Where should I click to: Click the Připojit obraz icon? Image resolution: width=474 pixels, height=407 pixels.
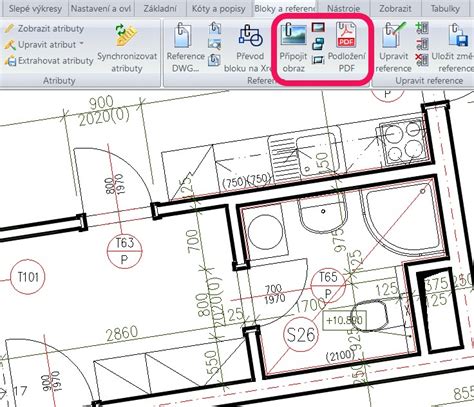(293, 34)
